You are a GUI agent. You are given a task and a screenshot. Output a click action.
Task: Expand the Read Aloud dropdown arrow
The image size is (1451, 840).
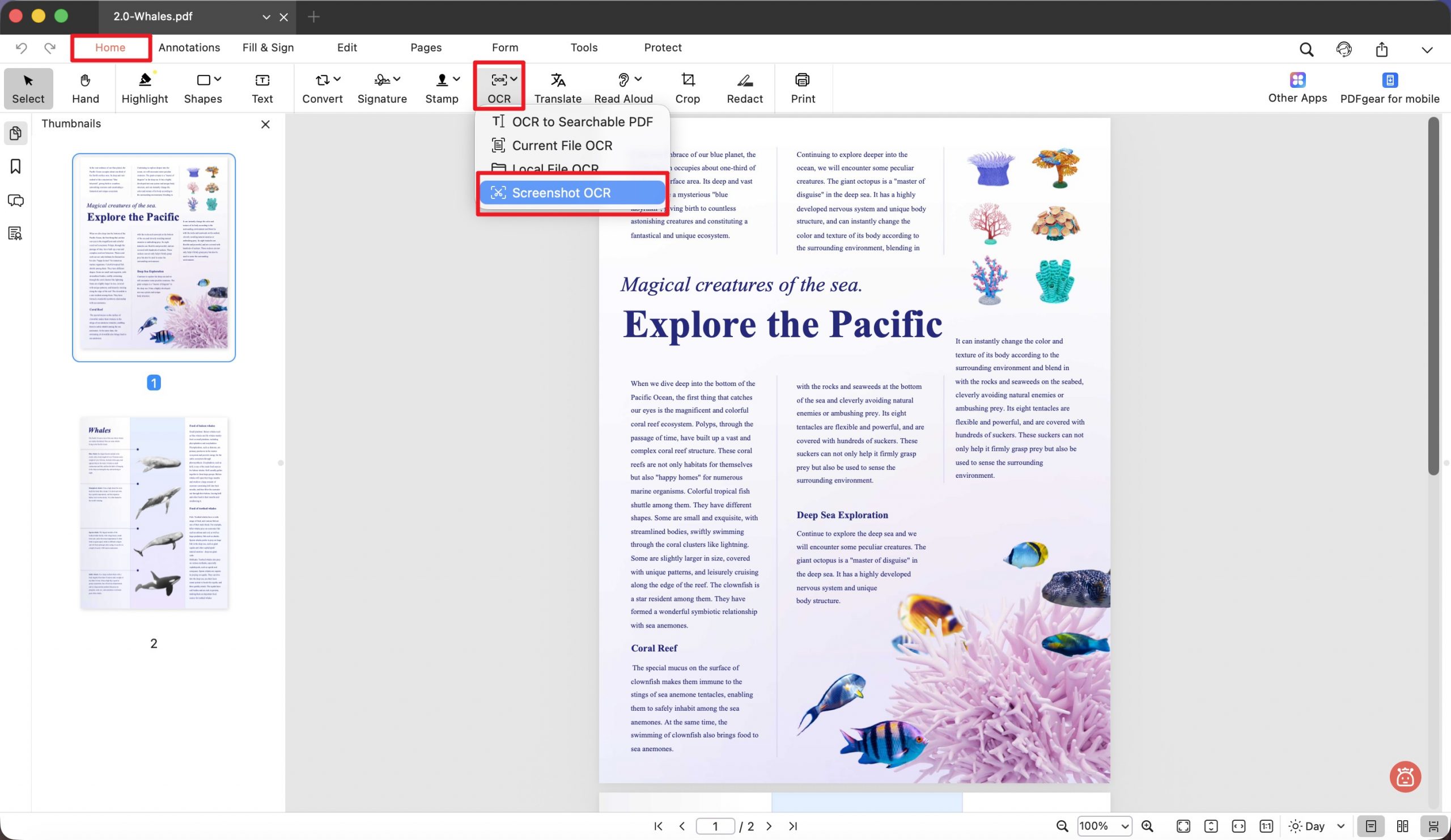coord(638,79)
